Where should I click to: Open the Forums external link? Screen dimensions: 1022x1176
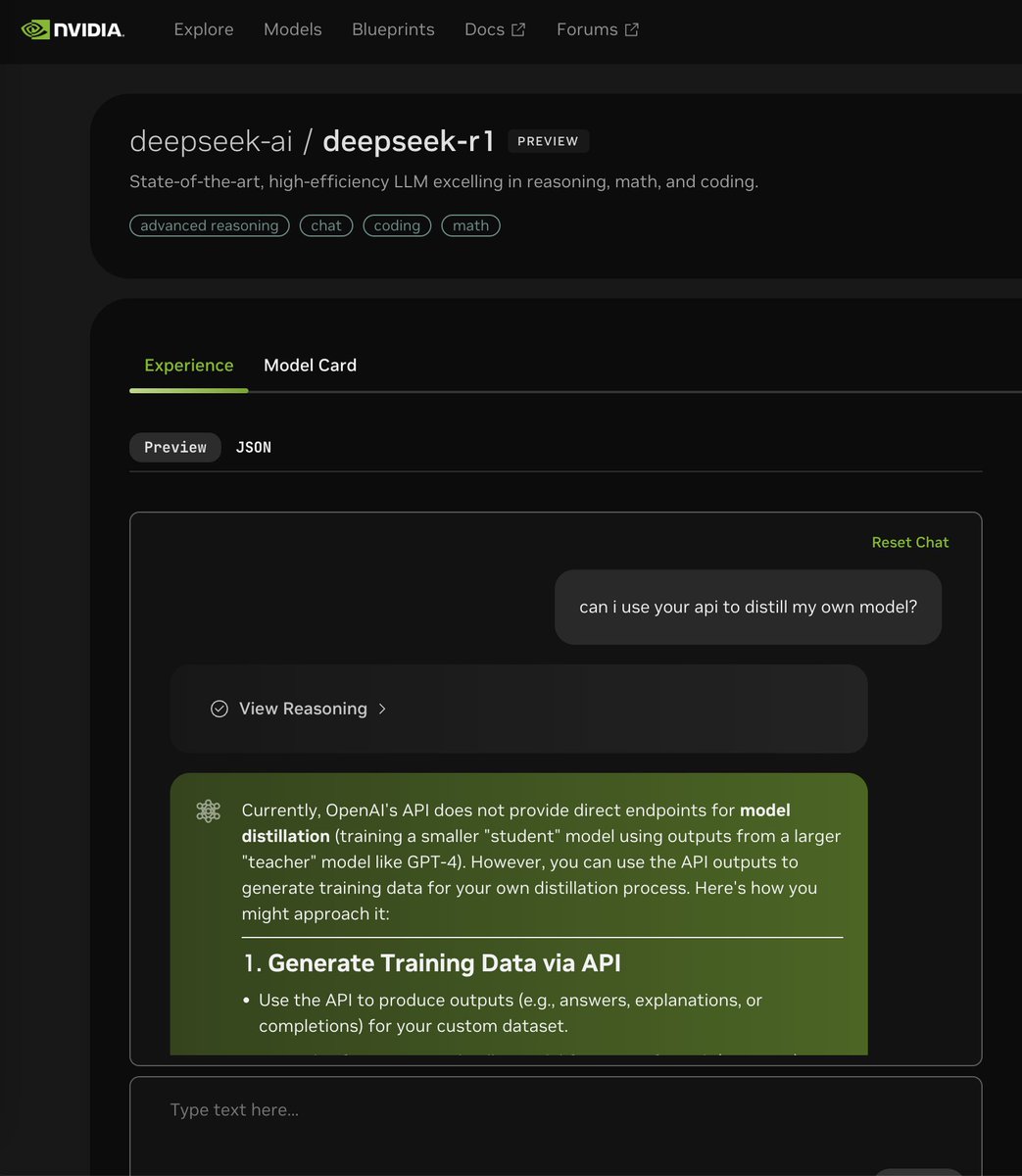[598, 29]
